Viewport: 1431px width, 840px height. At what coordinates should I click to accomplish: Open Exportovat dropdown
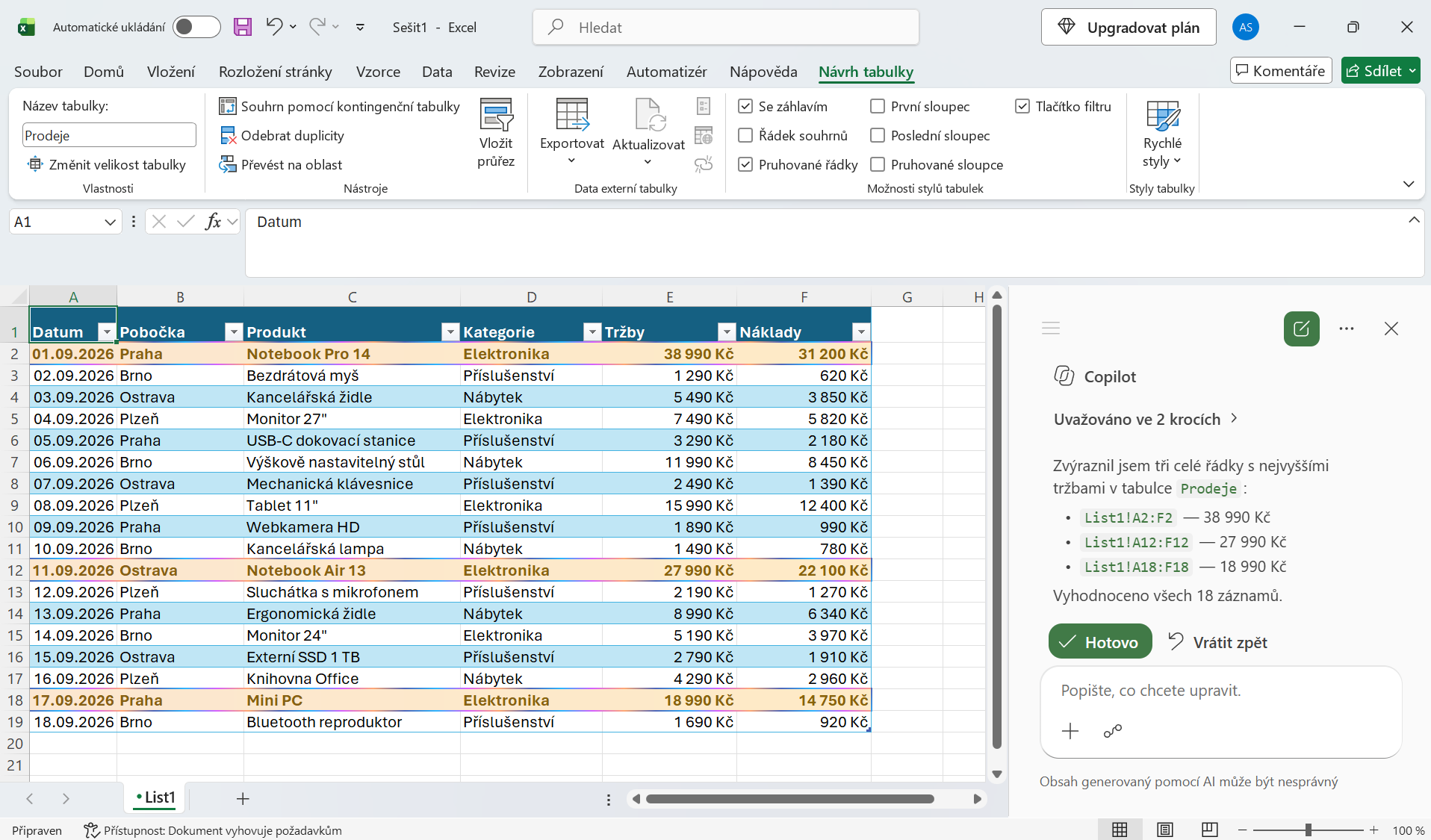[572, 133]
